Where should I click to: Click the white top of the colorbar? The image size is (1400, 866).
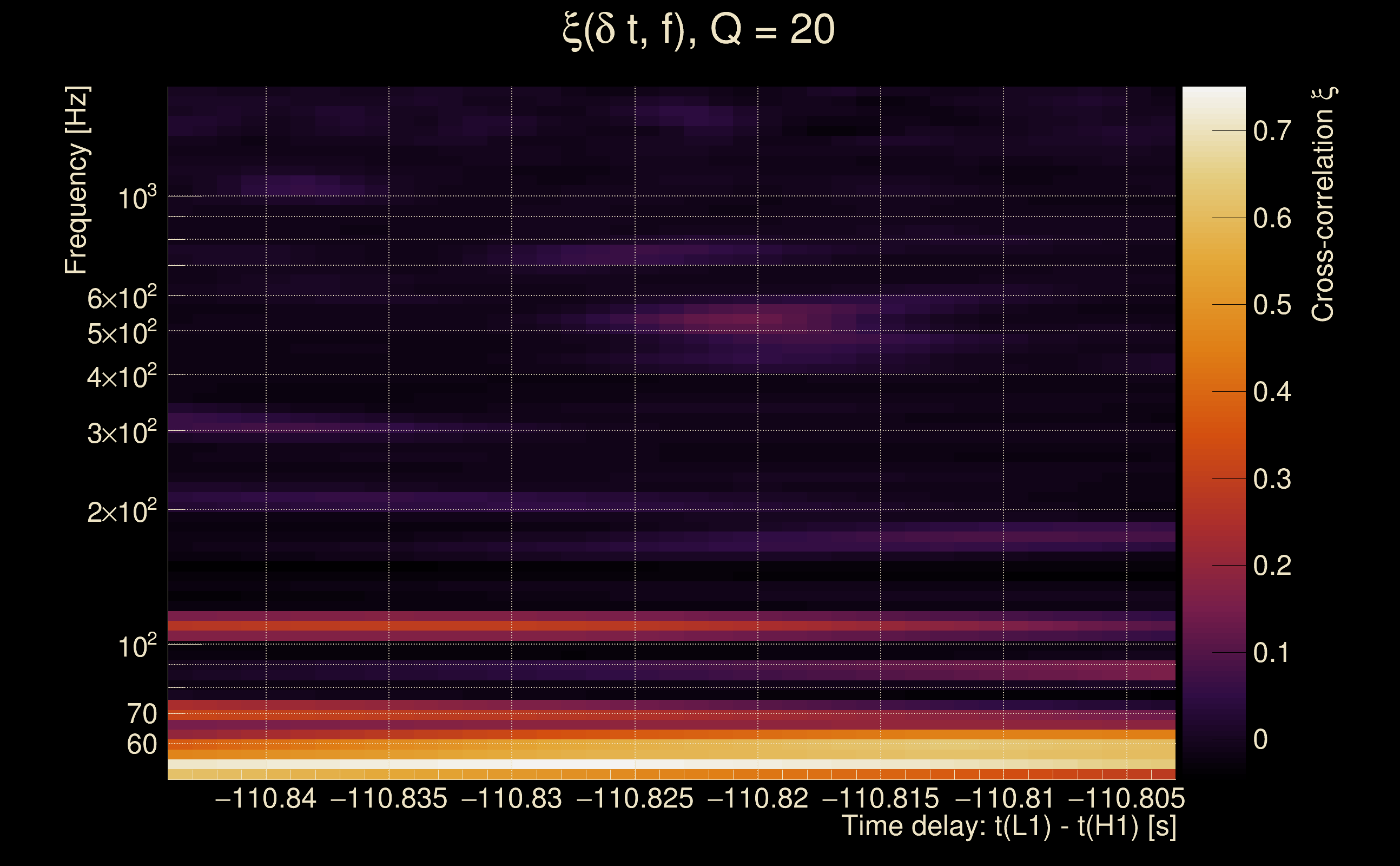pos(1213,97)
